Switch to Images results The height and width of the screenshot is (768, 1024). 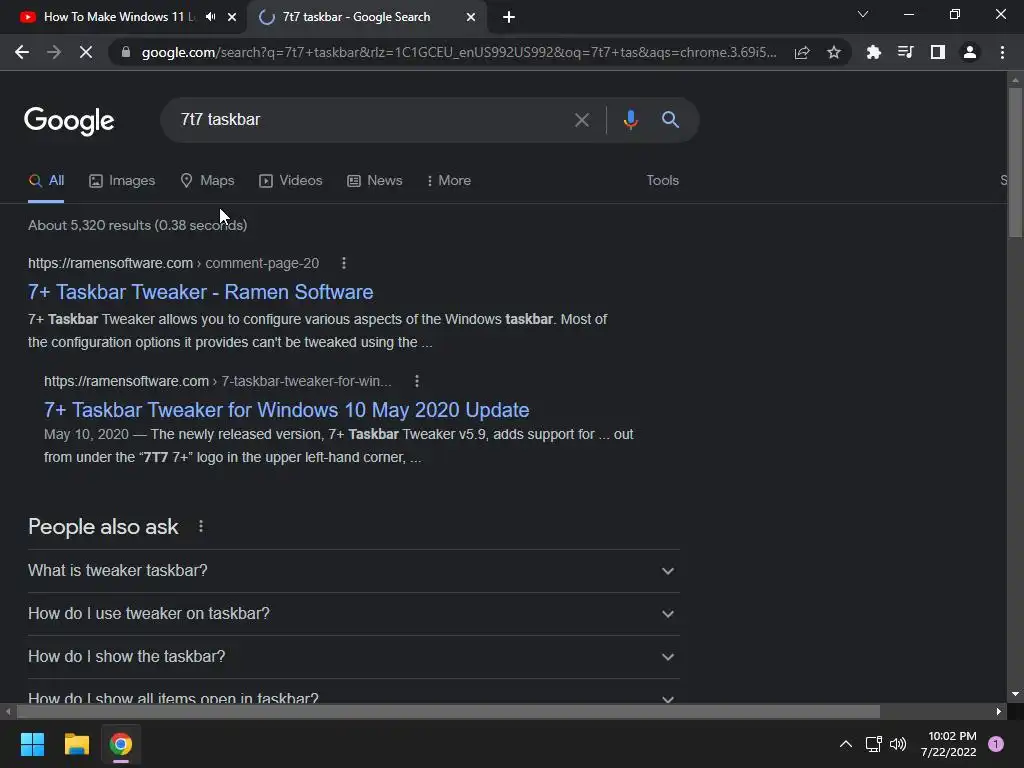tap(122, 181)
